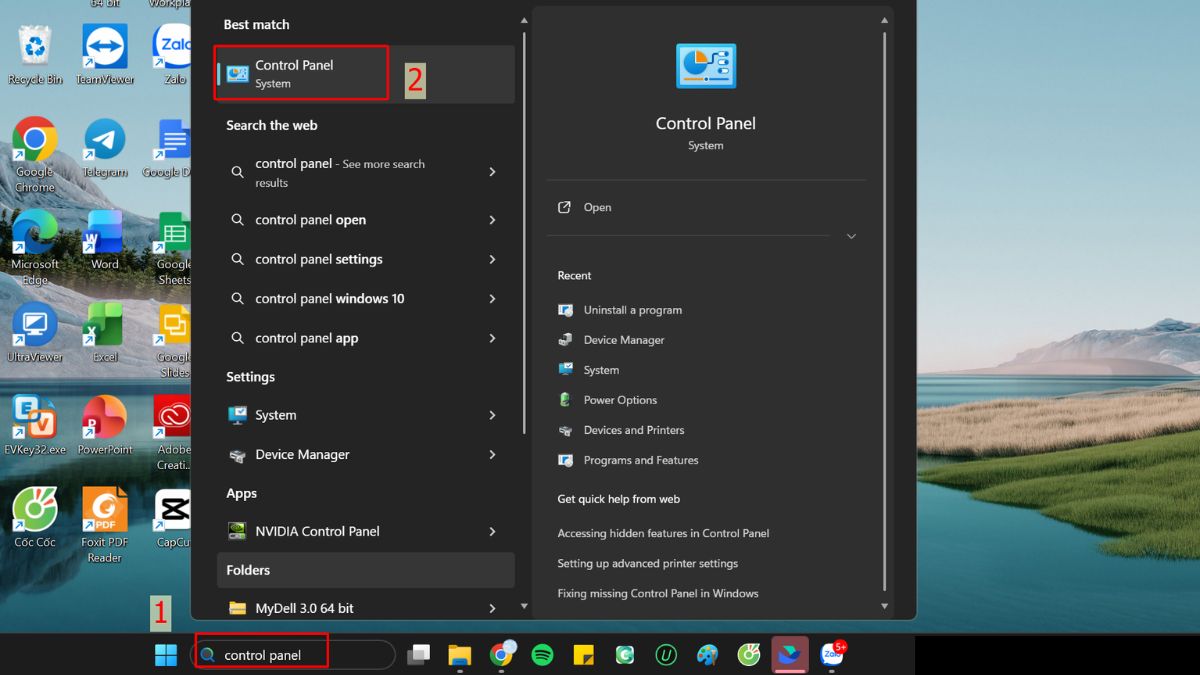Click the taskbar search box
Viewport: 1200px width, 675px height.
click(x=295, y=655)
